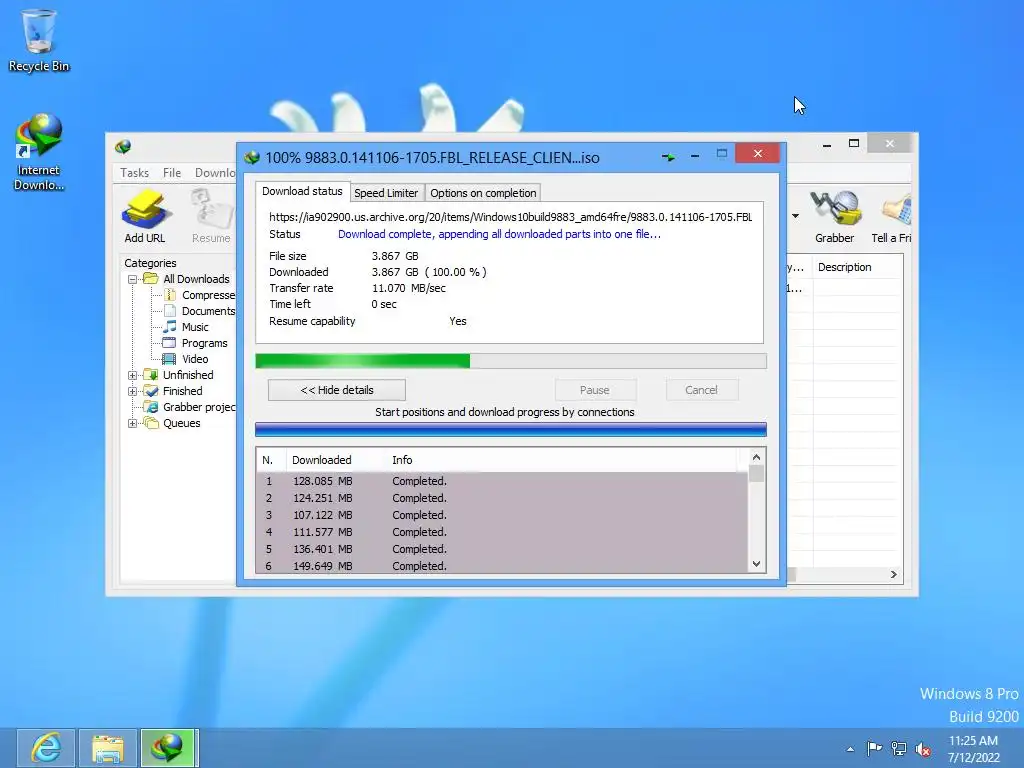Click the Pause button

click(x=595, y=390)
